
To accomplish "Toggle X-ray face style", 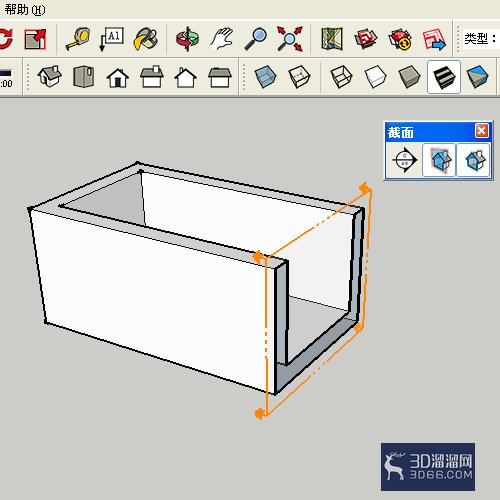I will coord(266,77).
